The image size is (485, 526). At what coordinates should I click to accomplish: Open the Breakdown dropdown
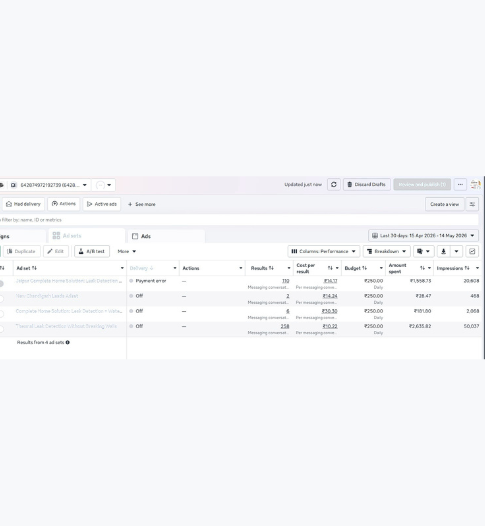[387, 251]
